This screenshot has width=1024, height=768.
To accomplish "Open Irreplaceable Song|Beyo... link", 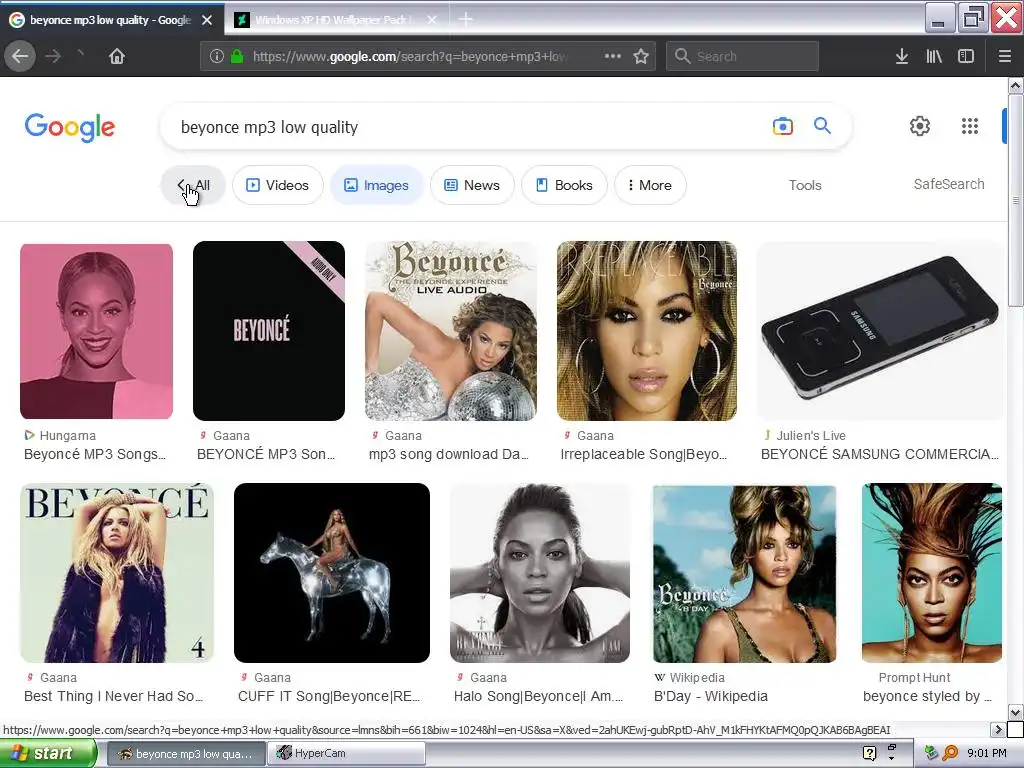I will click(x=643, y=455).
